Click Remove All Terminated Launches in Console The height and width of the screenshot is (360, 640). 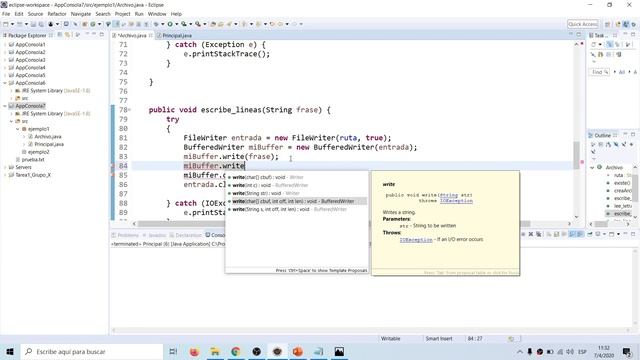[539, 234]
